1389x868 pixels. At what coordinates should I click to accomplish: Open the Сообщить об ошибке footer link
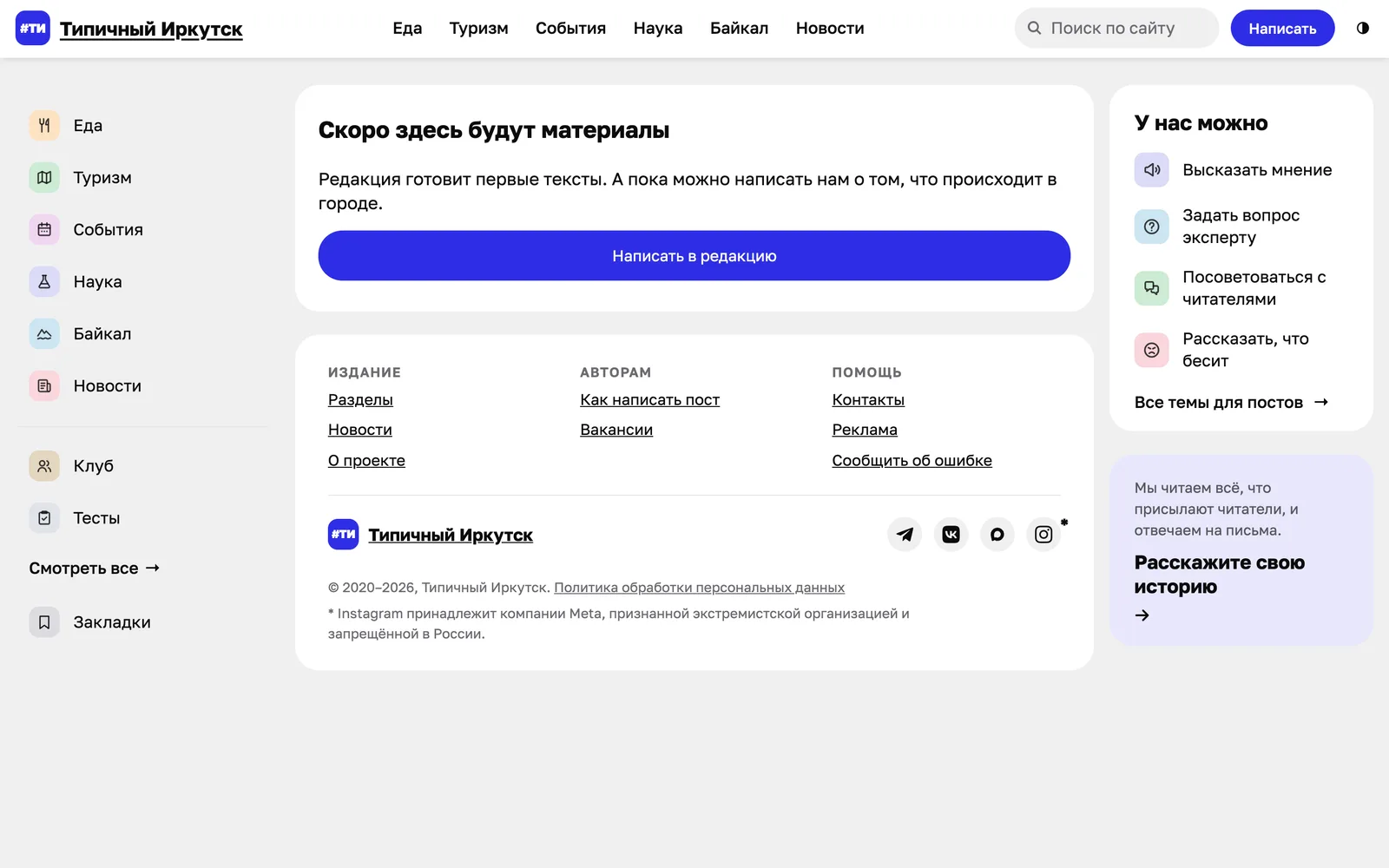click(x=912, y=461)
